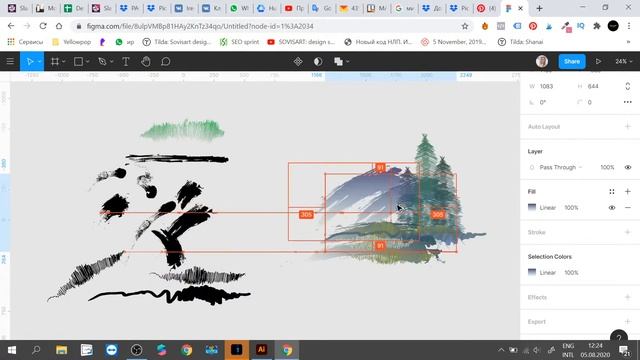Image resolution: width=640 pixels, height=360 pixels.
Task: Switch to the YouTube browser tab
Action: (x=293, y=8)
